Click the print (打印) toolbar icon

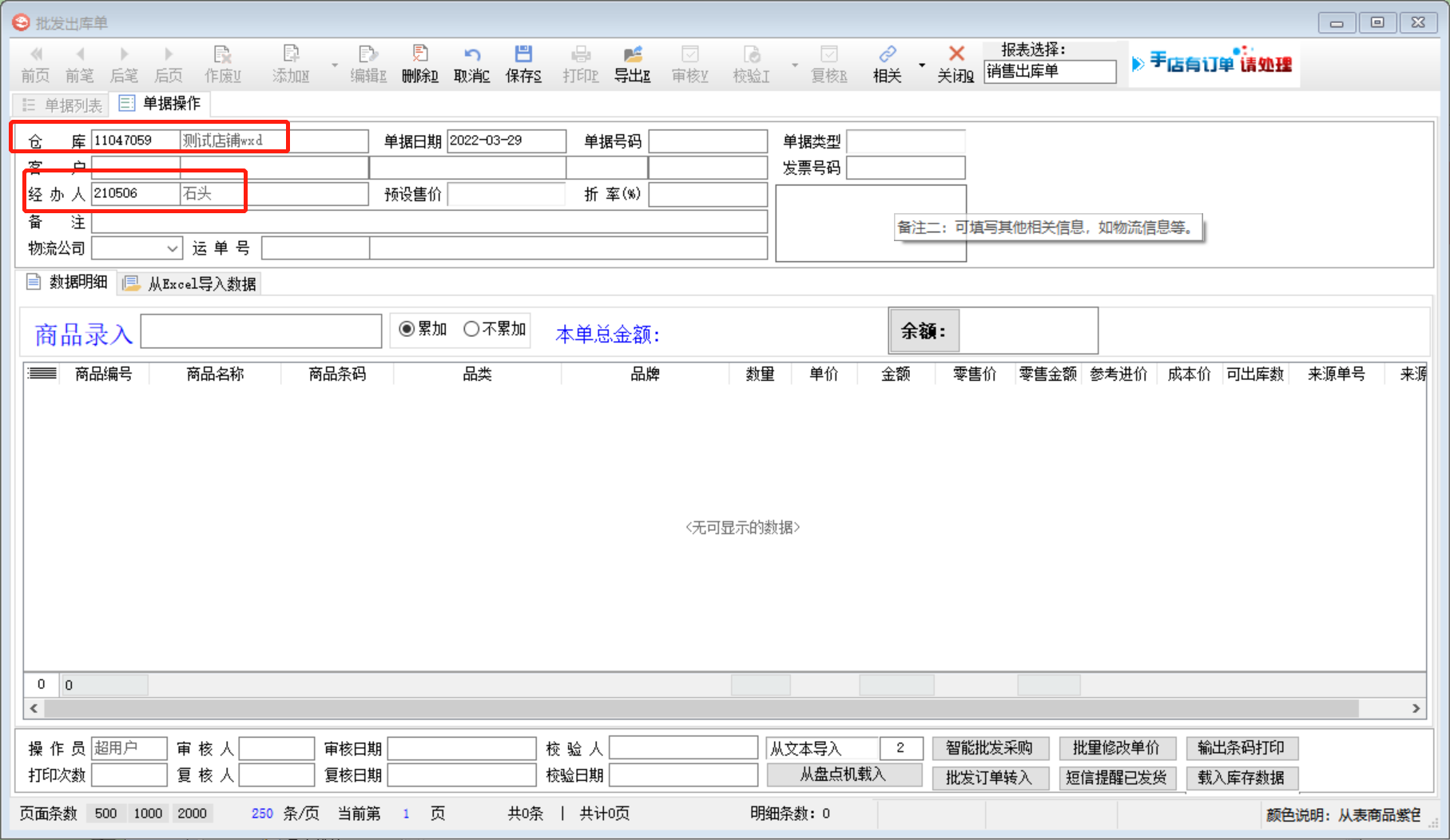tap(581, 54)
